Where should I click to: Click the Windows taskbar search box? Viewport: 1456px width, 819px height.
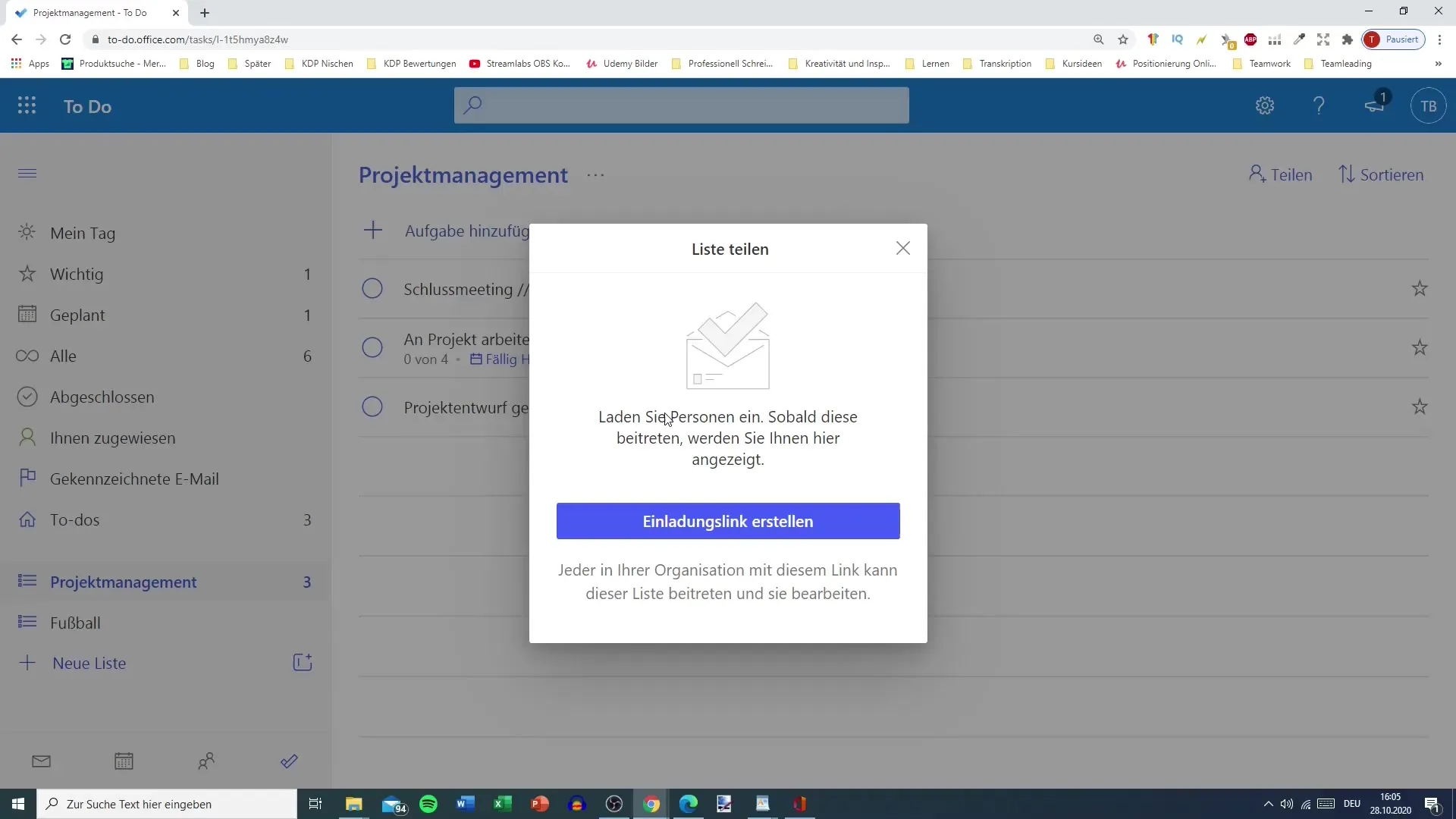coord(167,804)
